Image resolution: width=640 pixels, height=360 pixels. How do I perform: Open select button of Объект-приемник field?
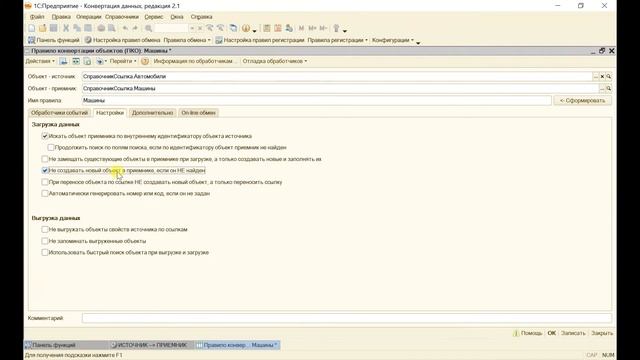(602, 89)
